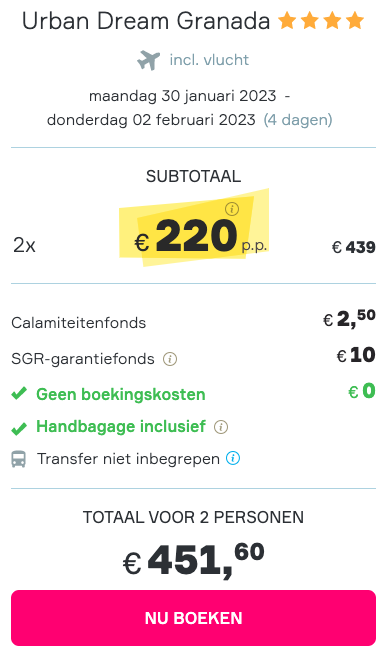Select the yellow €220 p.p. price highlight
The image size is (389, 663).
click(x=194, y=228)
